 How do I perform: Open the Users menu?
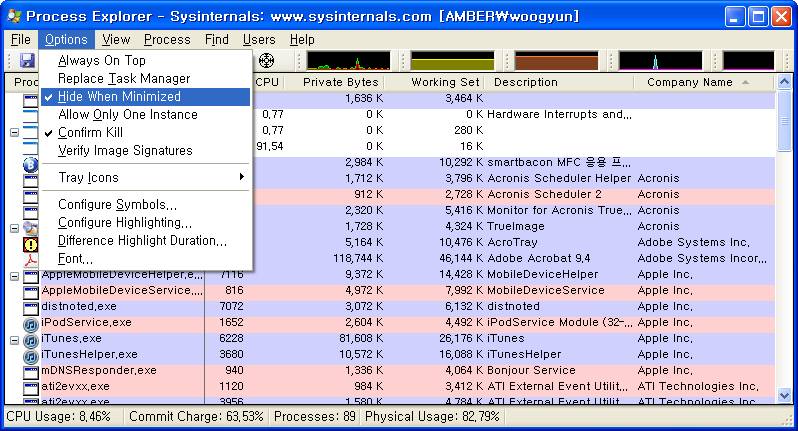(x=259, y=40)
